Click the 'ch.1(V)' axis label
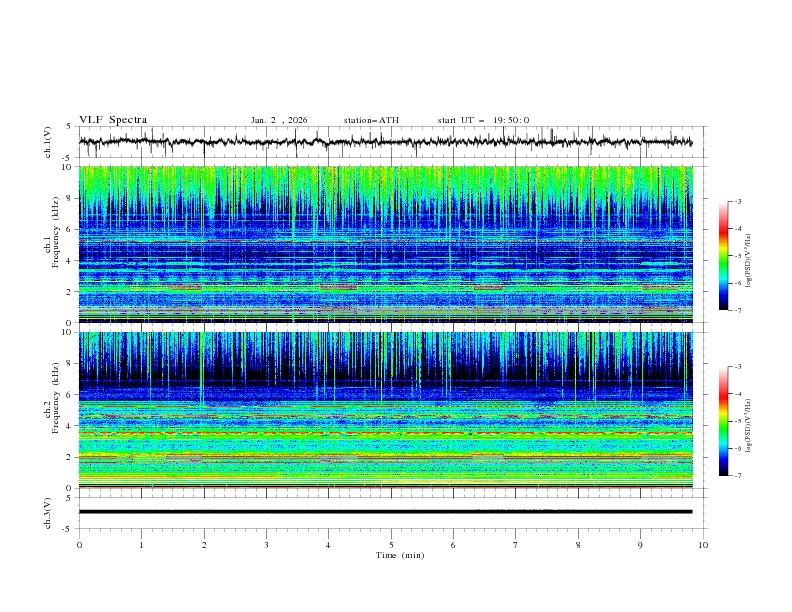Image resolution: width=792 pixels, height=612 pixels. (x=48, y=142)
